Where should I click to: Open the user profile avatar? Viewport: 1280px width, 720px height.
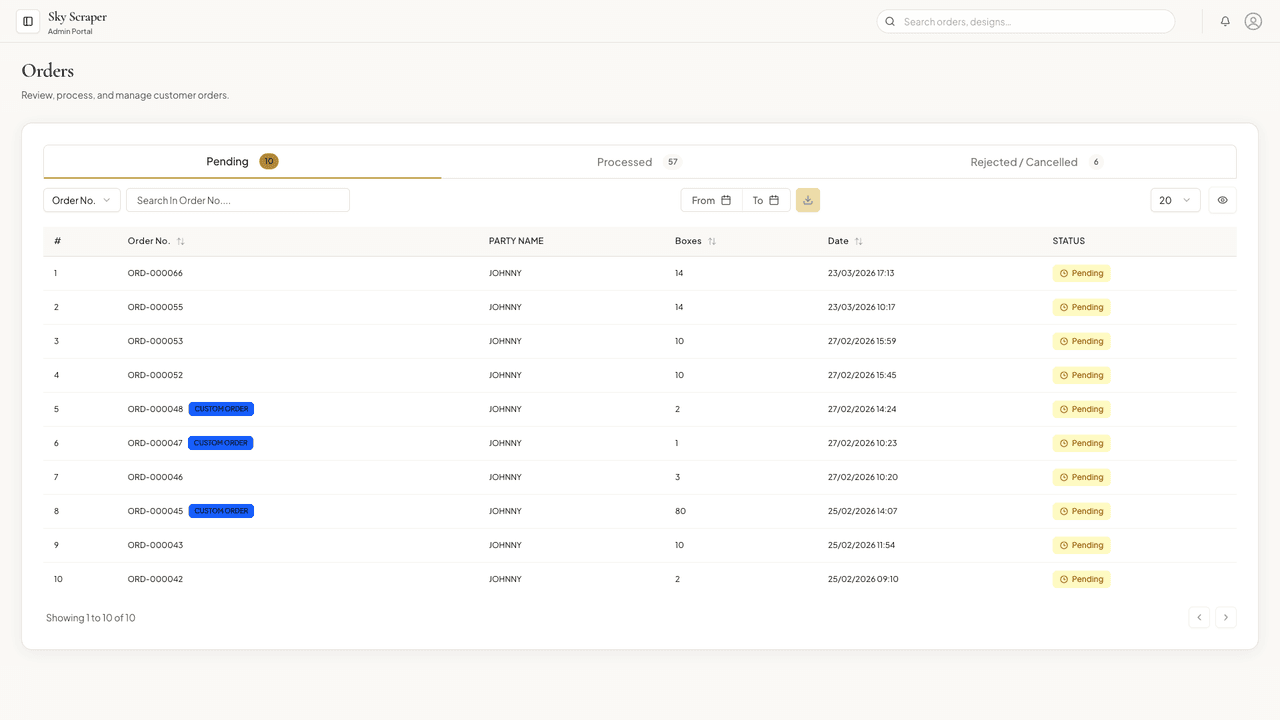coord(1253,21)
